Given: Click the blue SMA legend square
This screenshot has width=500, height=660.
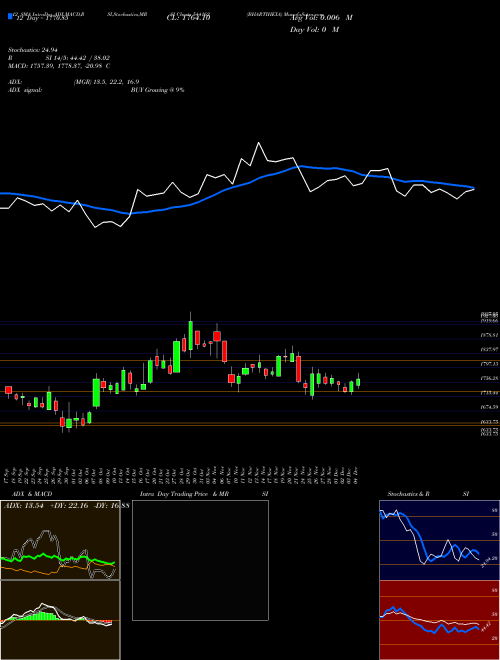Looking at the screenshot, I should click(x=10, y=16).
